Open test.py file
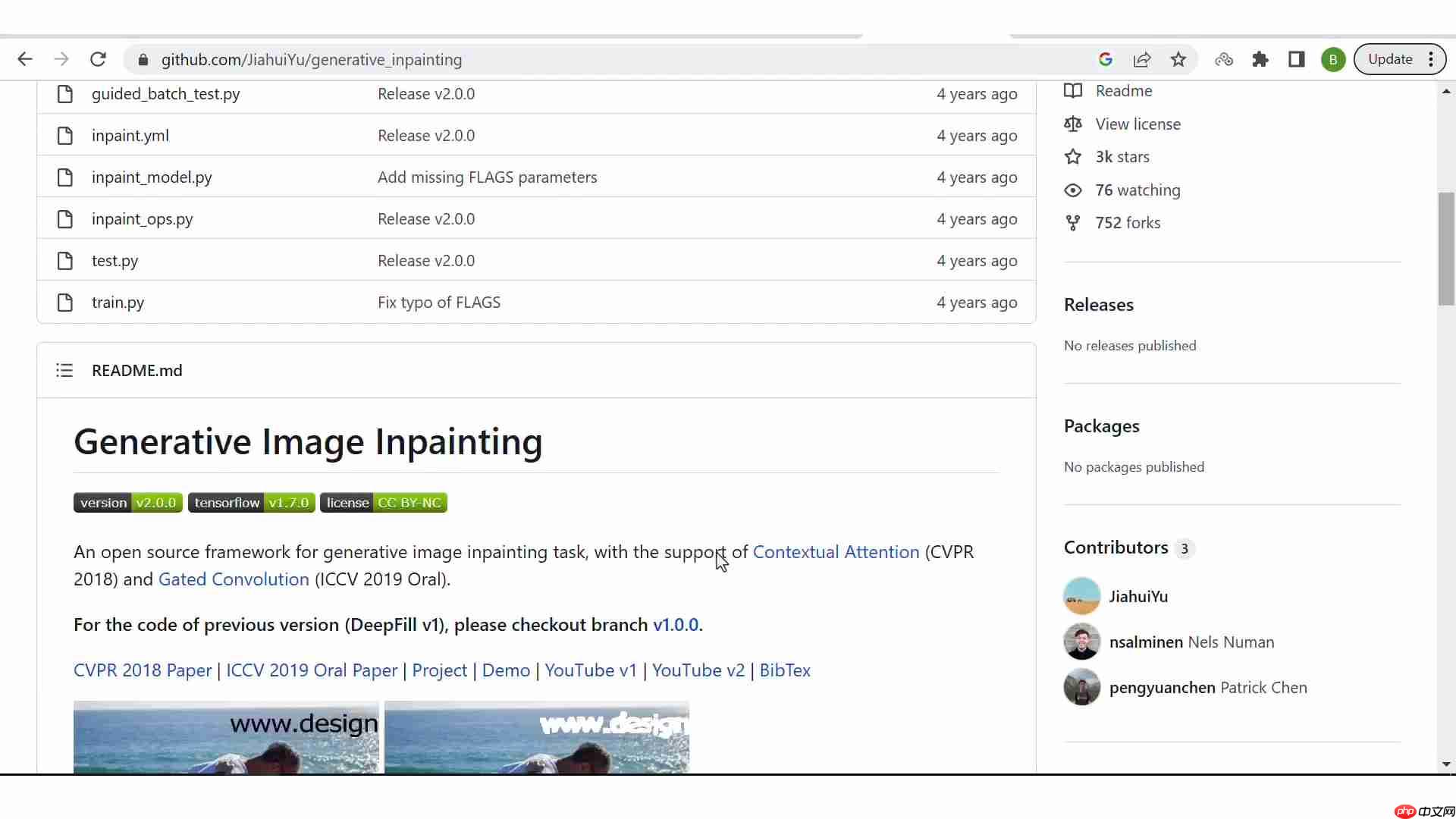This screenshot has width=1456, height=819. (x=115, y=261)
